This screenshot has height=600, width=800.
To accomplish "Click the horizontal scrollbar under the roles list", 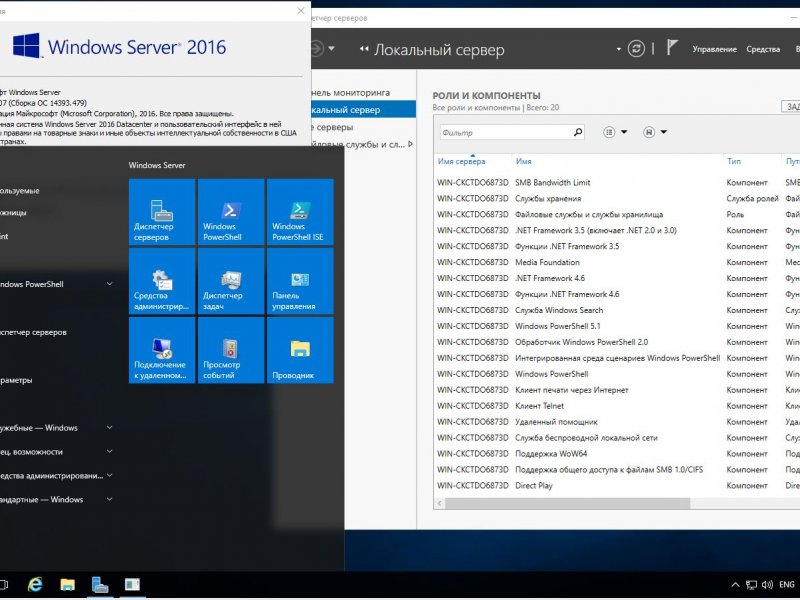I will [x=567, y=504].
